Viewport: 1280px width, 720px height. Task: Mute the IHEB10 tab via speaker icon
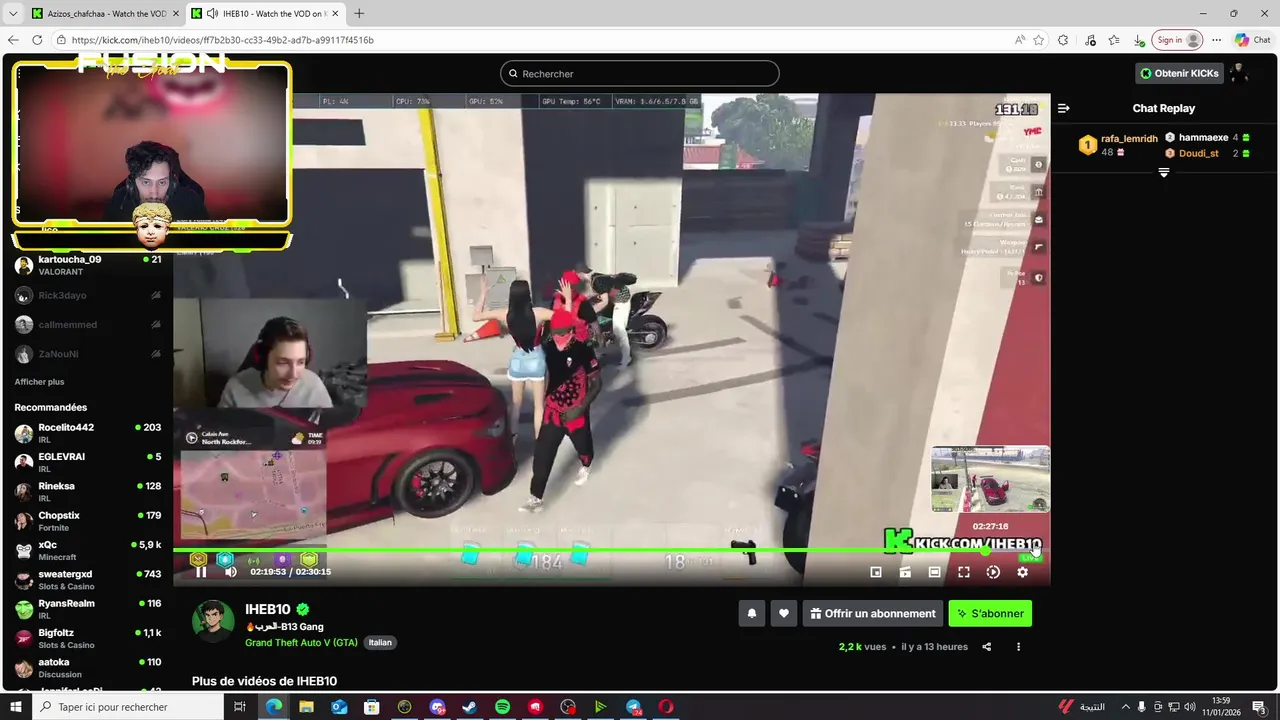[212, 13]
